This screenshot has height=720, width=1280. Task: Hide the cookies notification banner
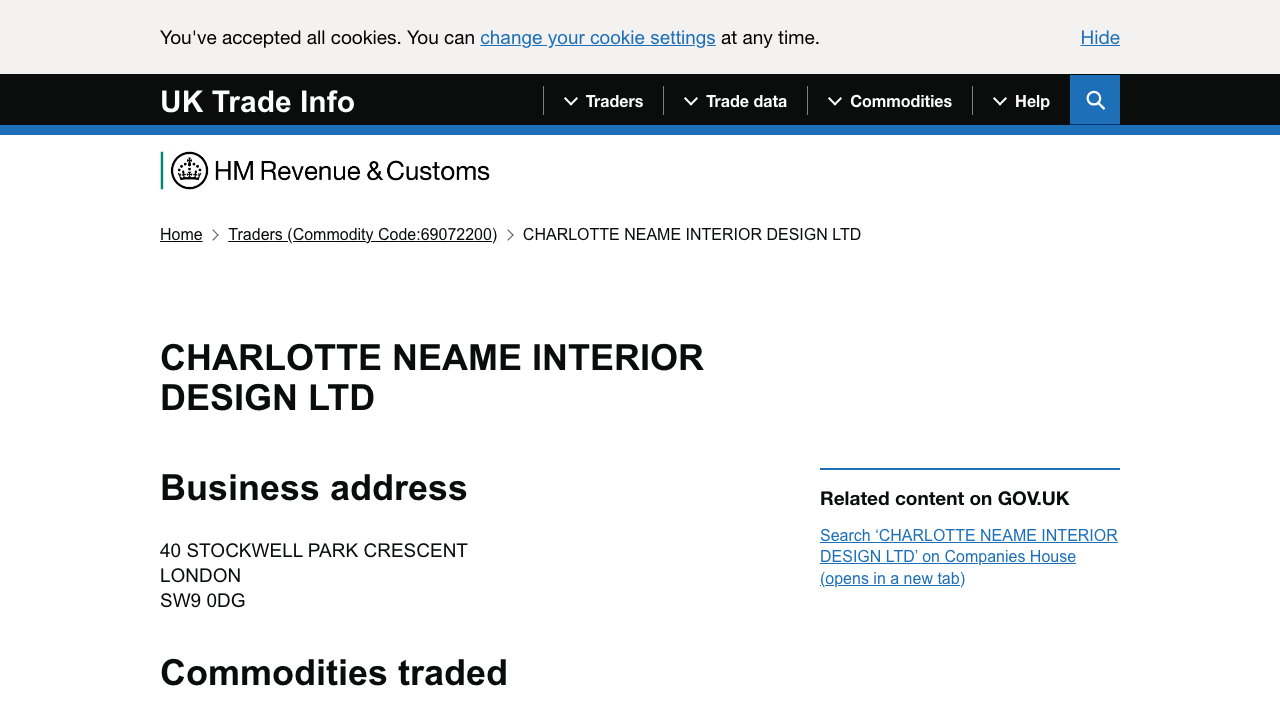coord(1100,37)
